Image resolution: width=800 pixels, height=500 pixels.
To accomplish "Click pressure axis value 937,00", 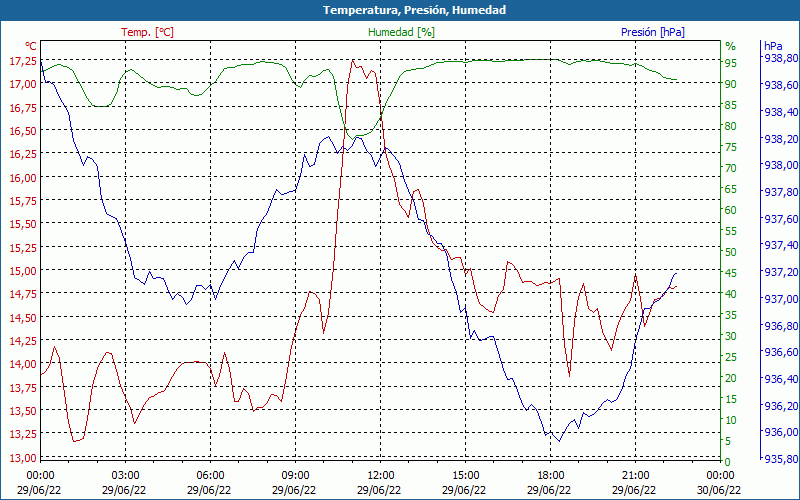I will (781, 299).
